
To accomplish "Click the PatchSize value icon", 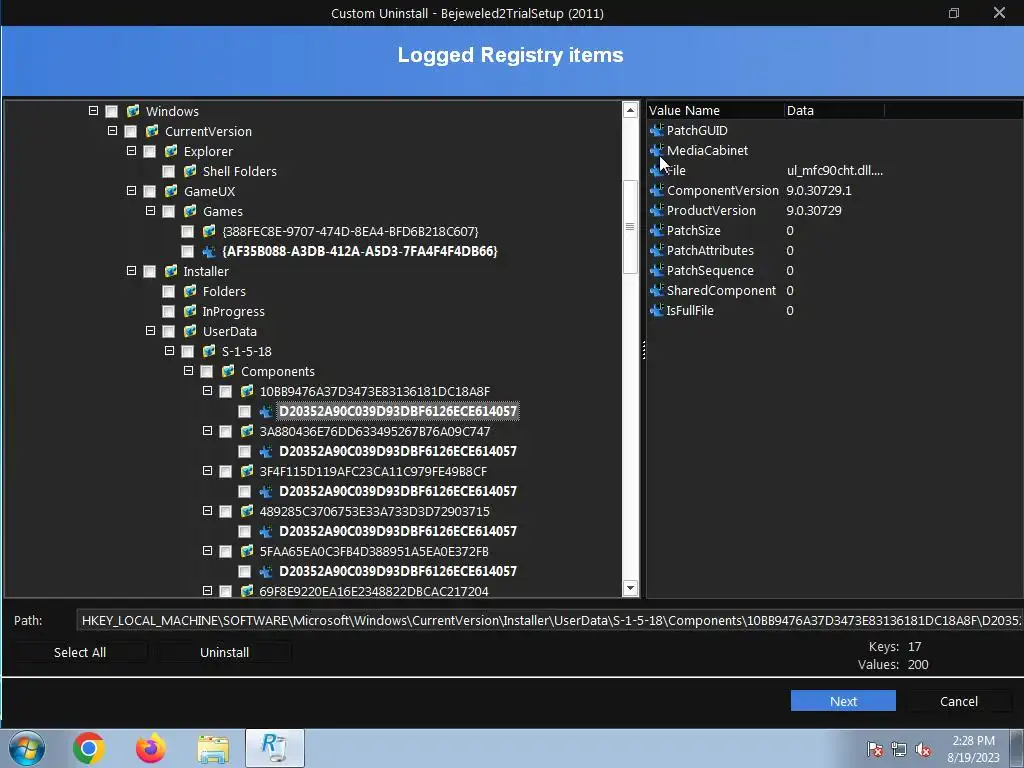I will pyautogui.click(x=657, y=231).
